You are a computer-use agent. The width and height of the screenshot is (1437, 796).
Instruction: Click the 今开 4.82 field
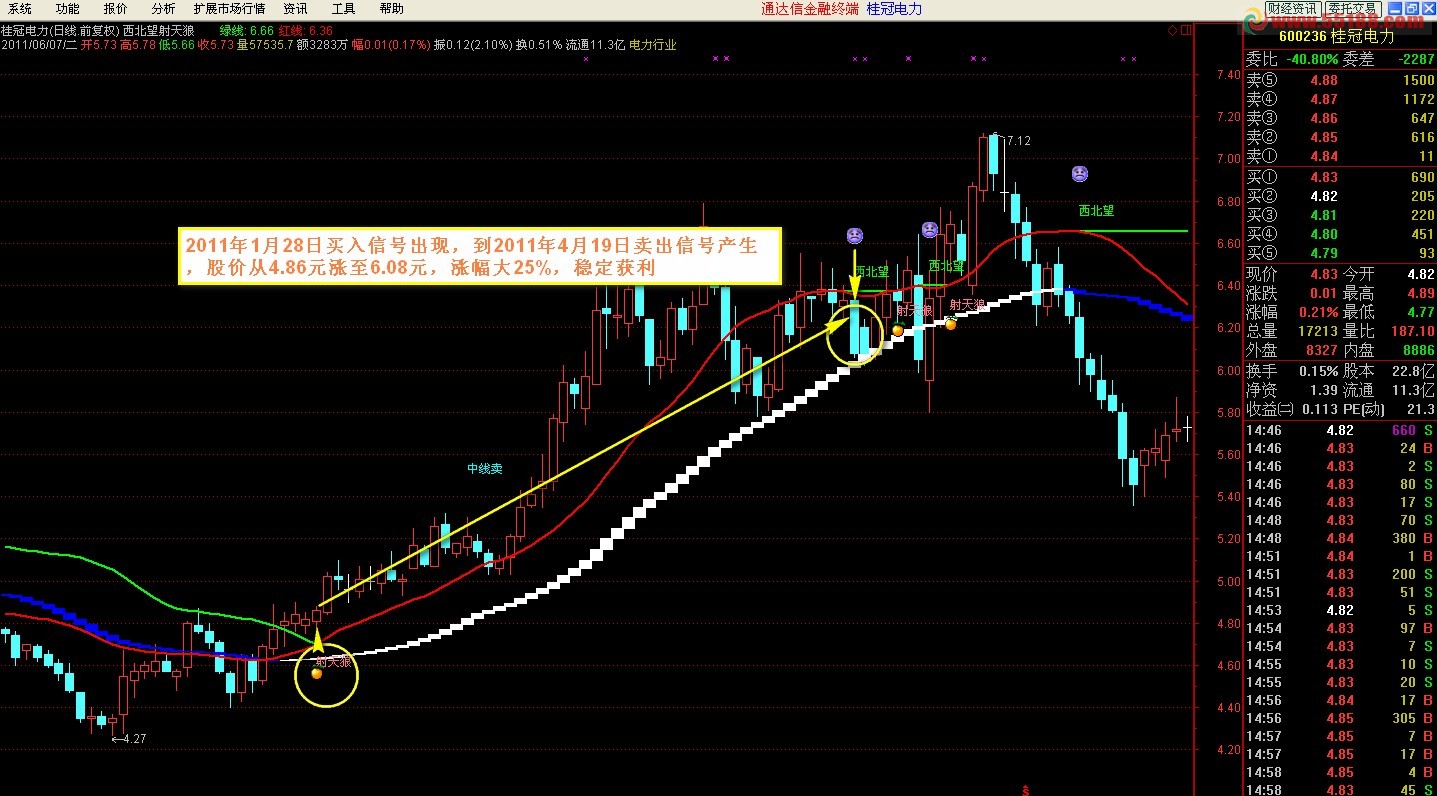click(x=1388, y=274)
